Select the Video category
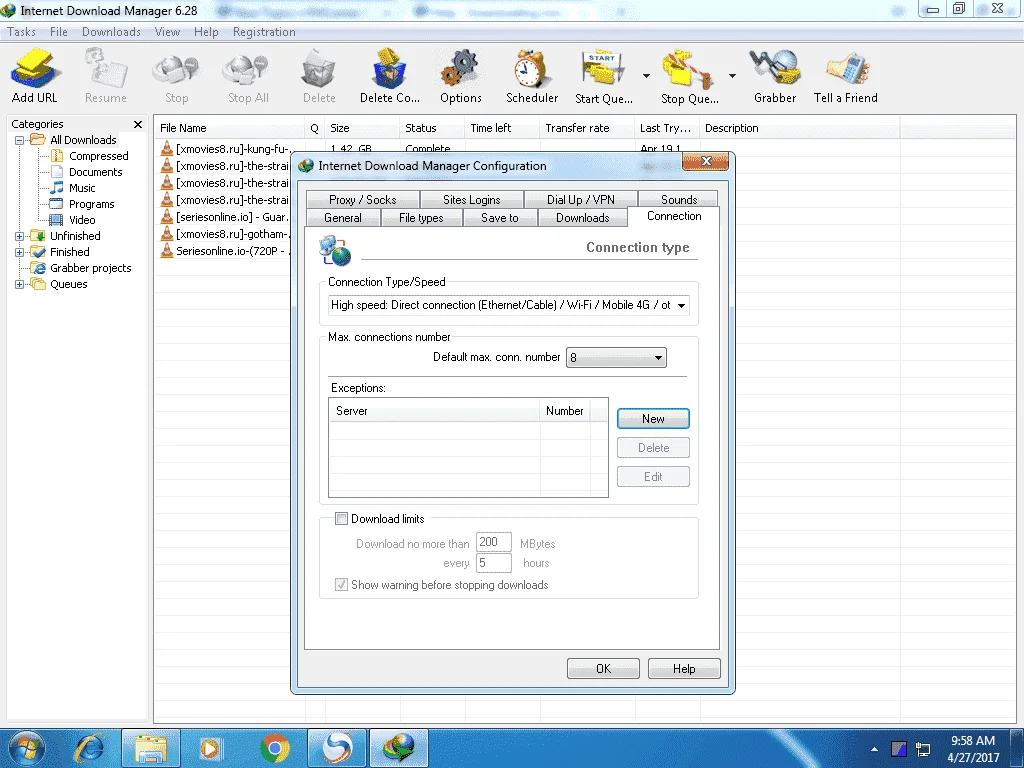1024x768 pixels. pos(82,220)
